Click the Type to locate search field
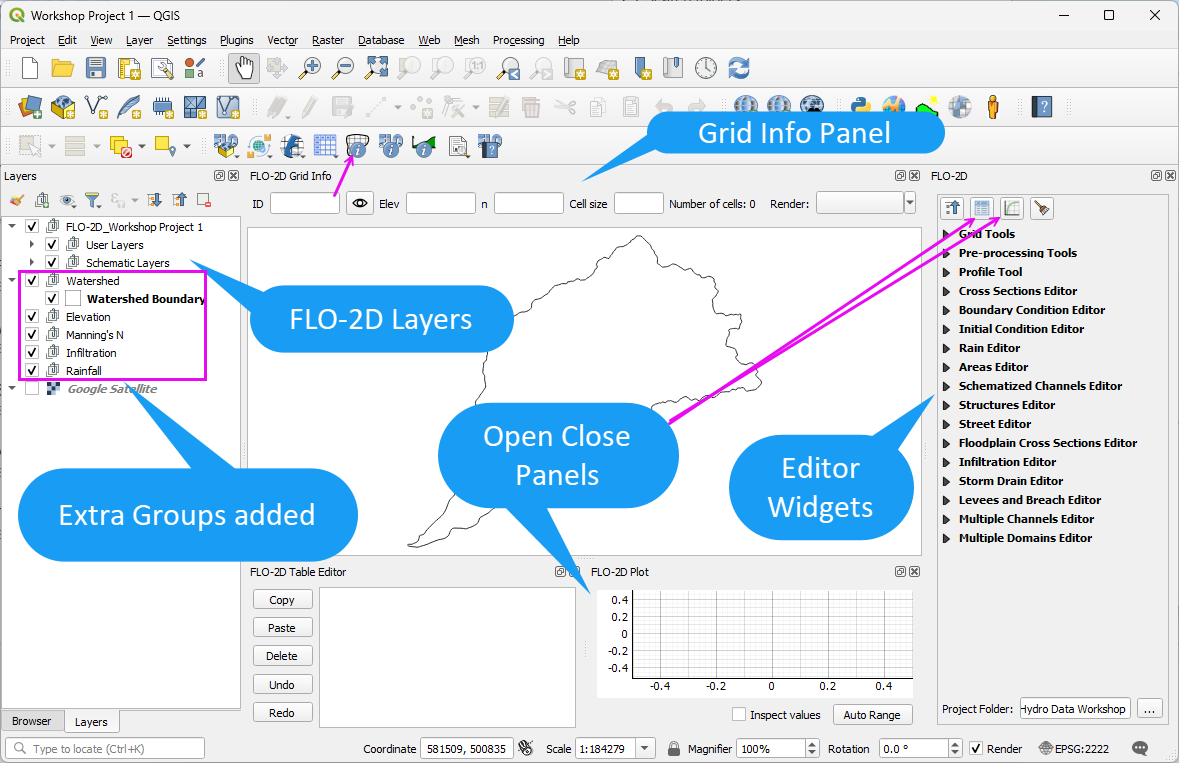1179x763 pixels. point(105,749)
